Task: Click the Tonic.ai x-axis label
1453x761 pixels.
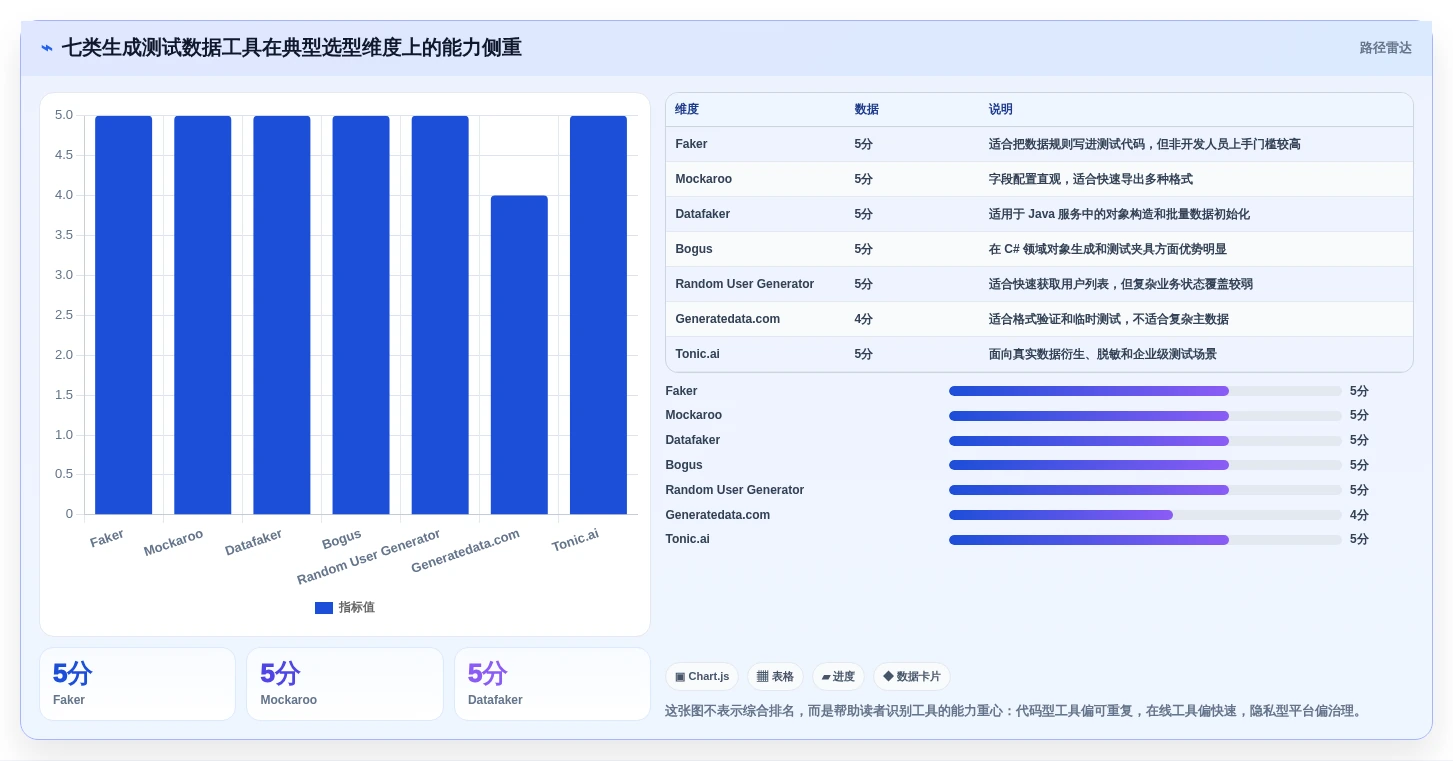Action: (575, 540)
